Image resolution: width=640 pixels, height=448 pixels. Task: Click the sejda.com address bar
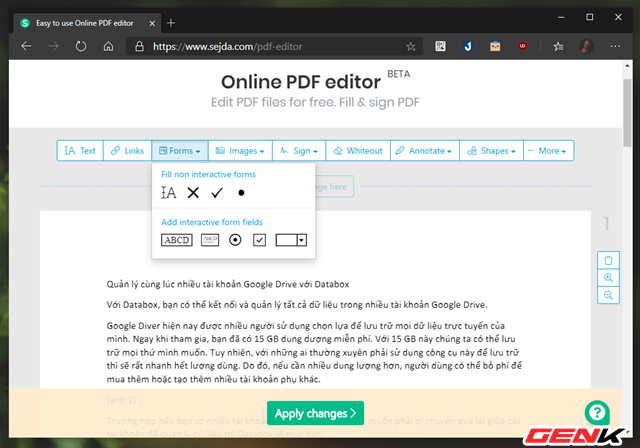[273, 47]
